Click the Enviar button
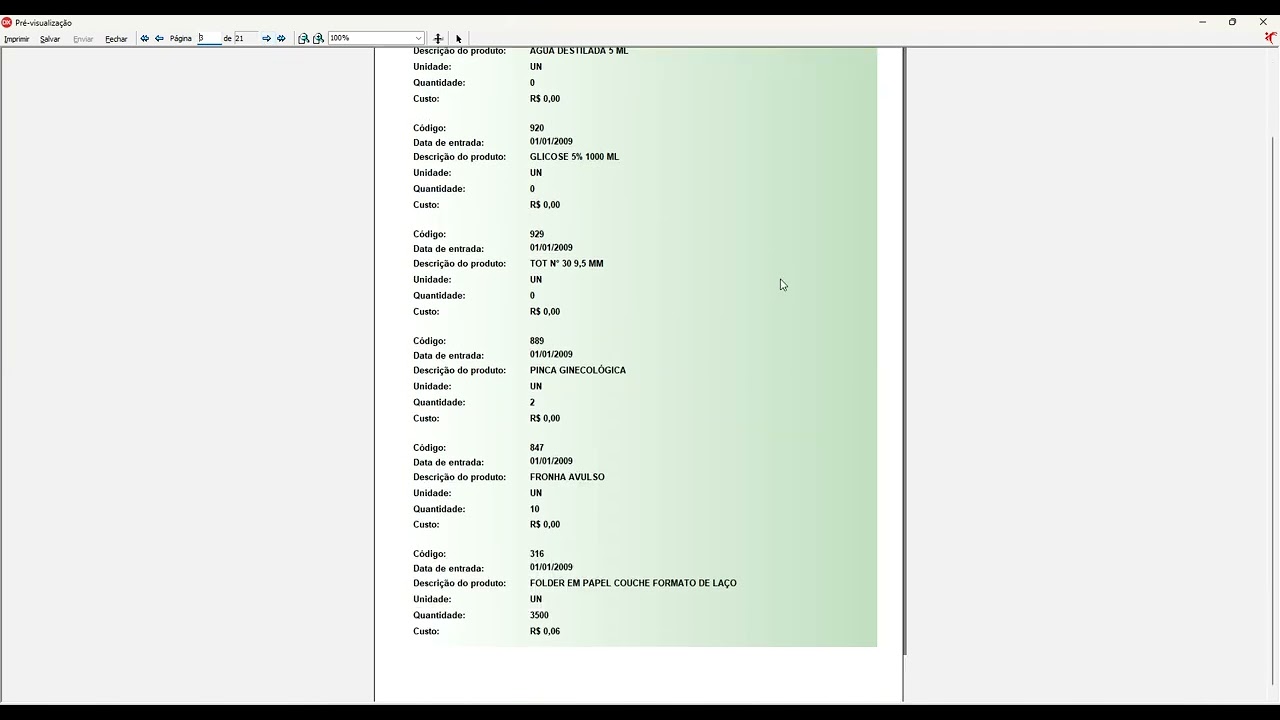Screen dimensions: 1280x720 point(83,39)
